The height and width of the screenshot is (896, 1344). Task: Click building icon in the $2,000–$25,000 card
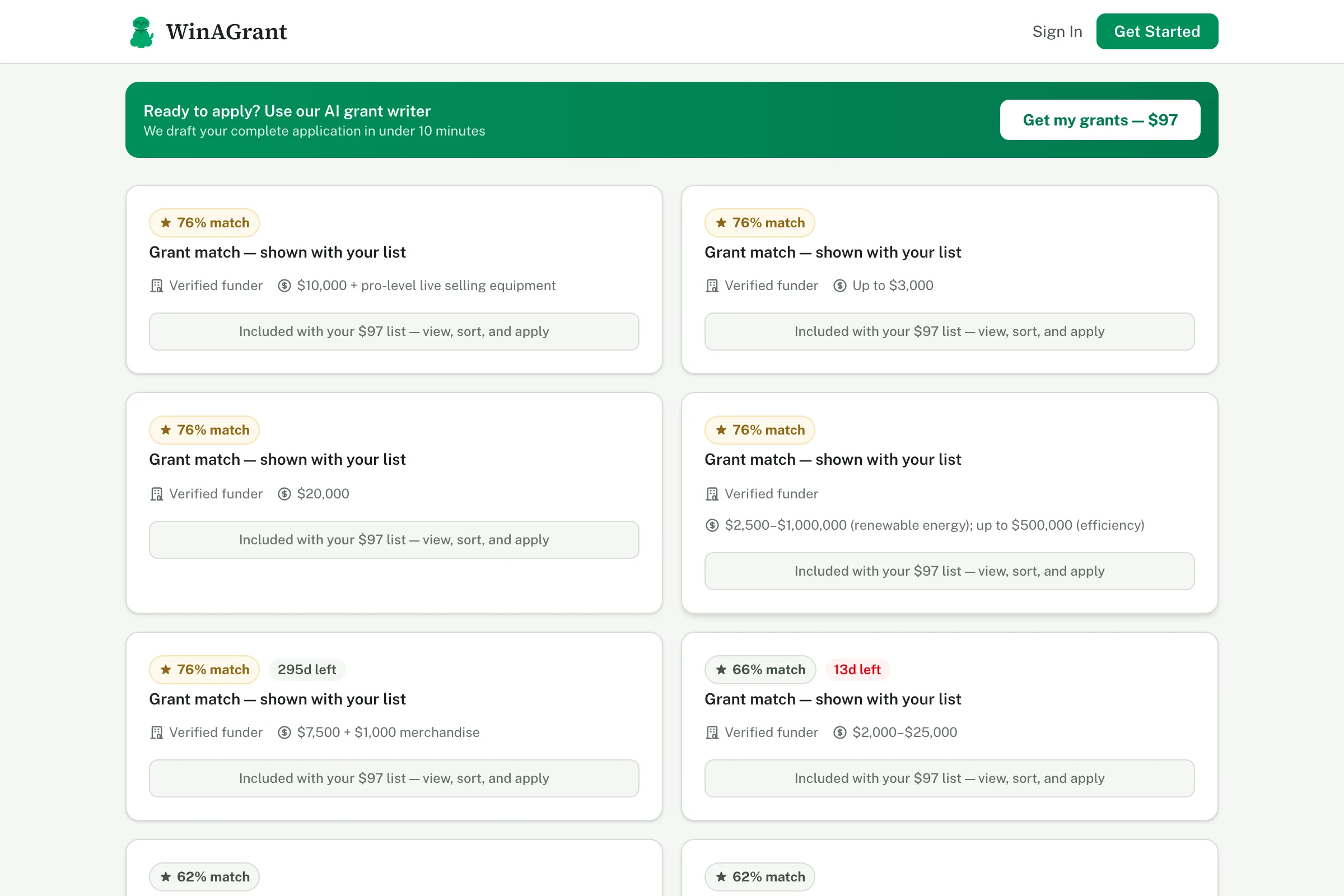(x=712, y=732)
